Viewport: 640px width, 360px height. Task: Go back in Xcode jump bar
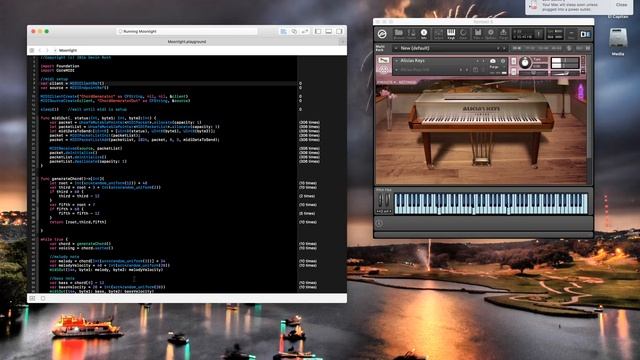click(x=40, y=50)
